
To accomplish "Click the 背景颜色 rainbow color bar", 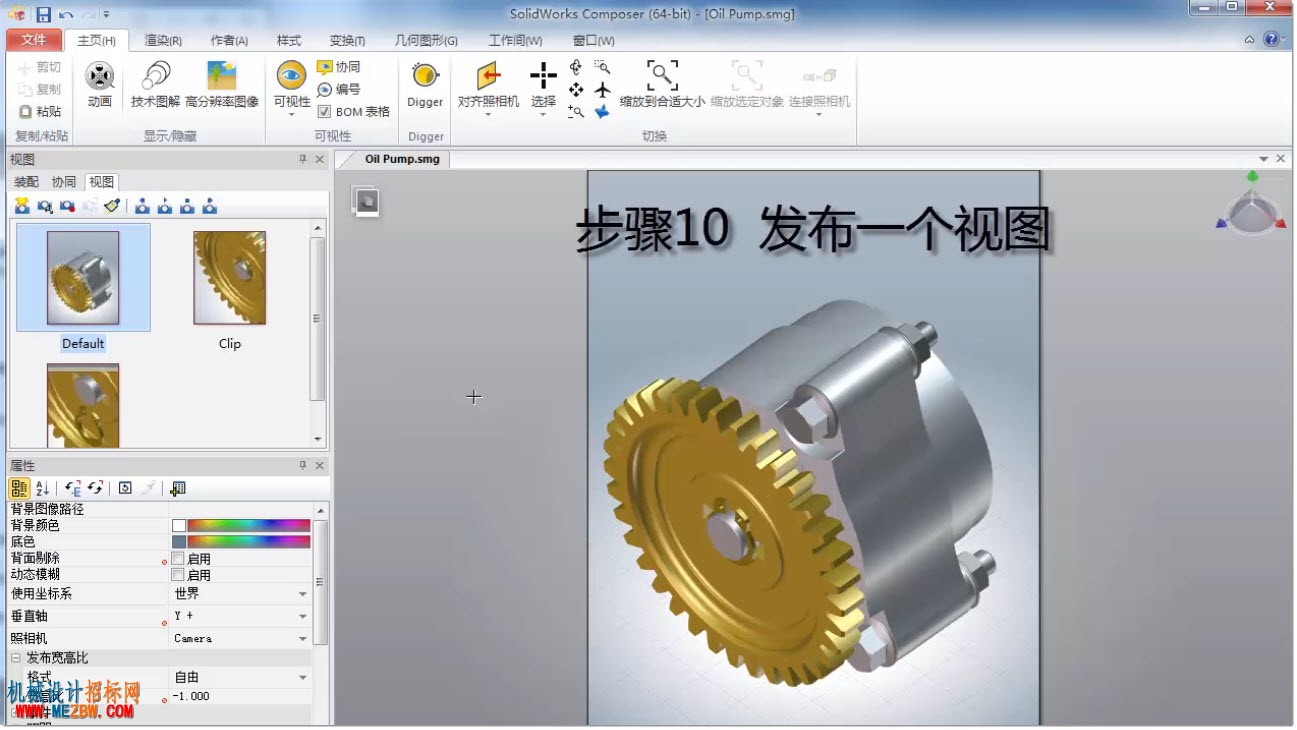I will click(249, 525).
